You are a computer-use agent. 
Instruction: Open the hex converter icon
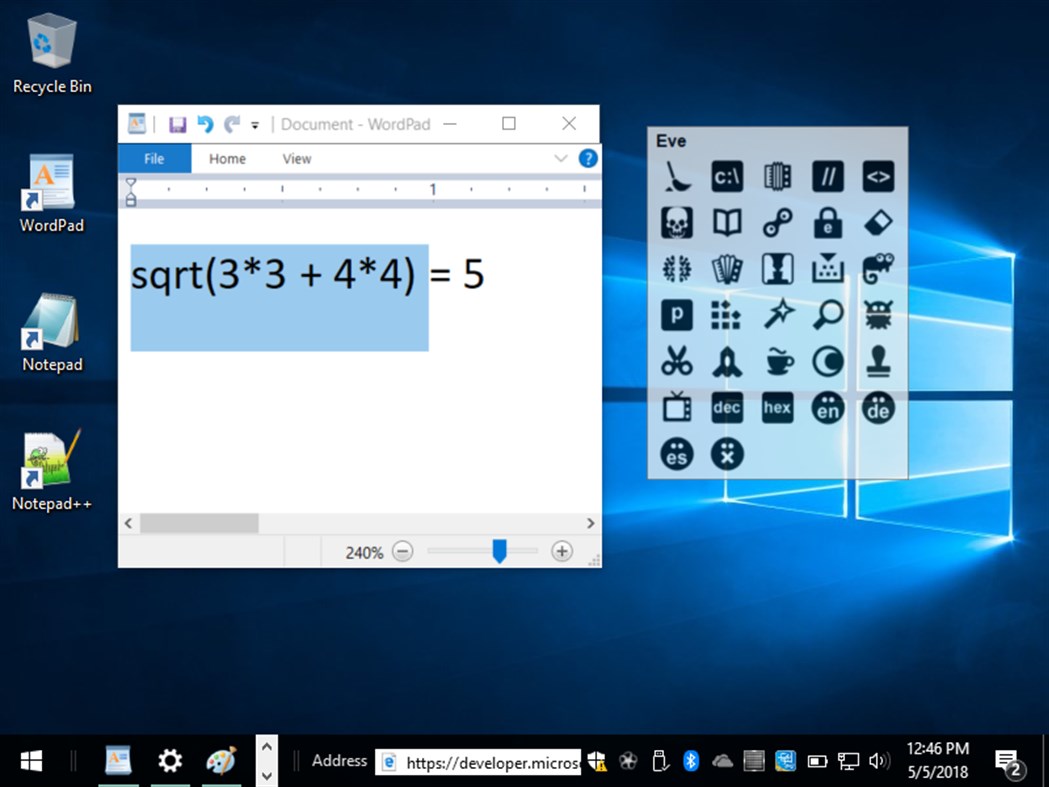tap(777, 408)
